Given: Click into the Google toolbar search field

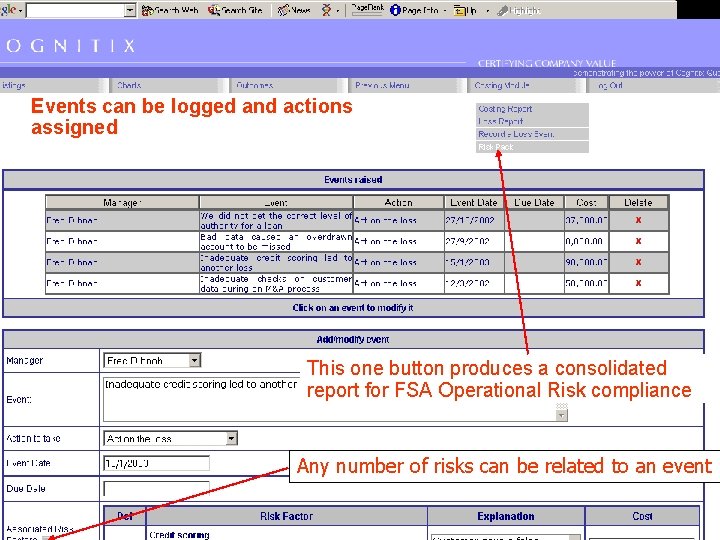Looking at the screenshot, I should (x=76, y=10).
